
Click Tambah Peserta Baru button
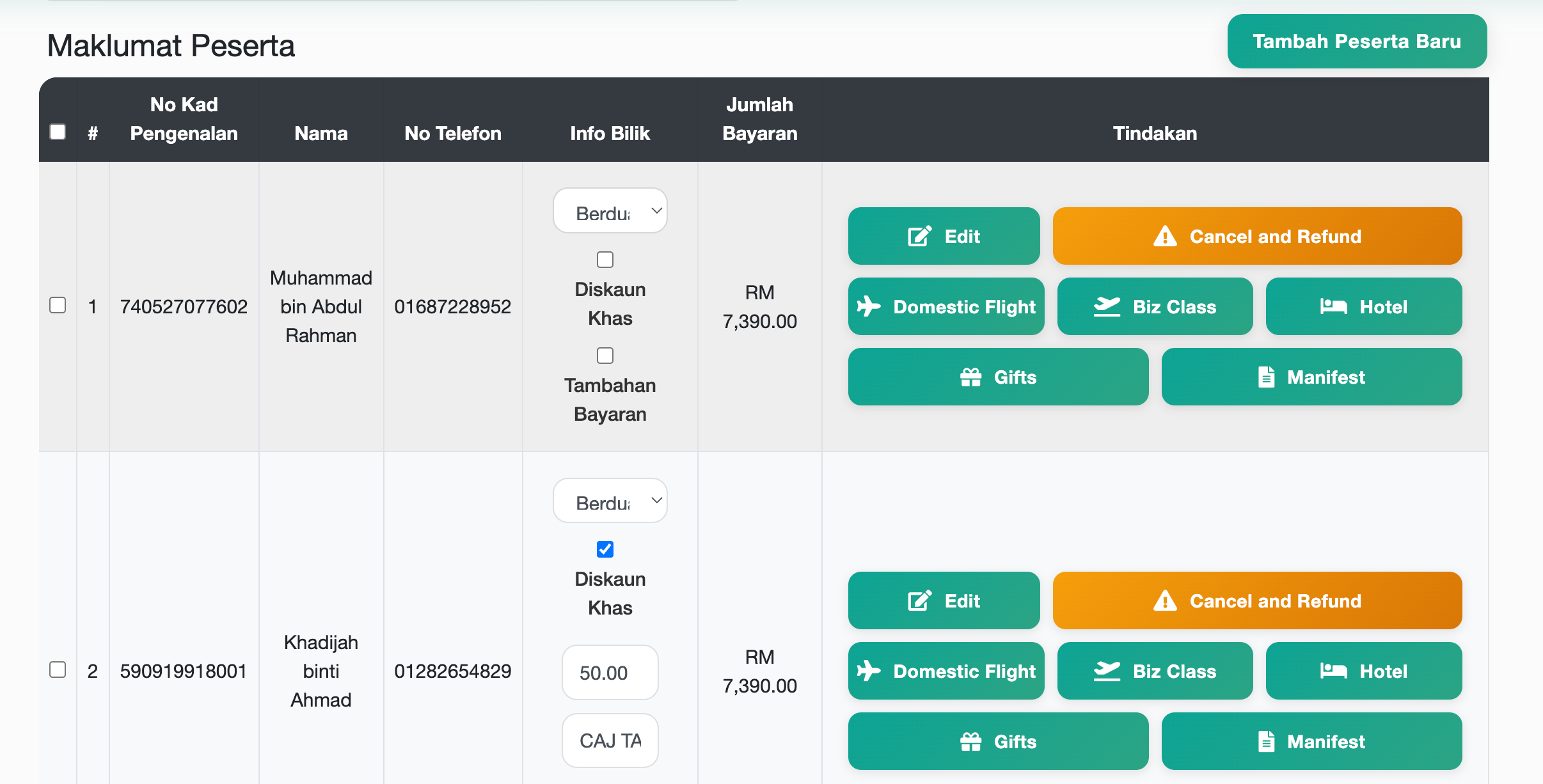[1356, 42]
